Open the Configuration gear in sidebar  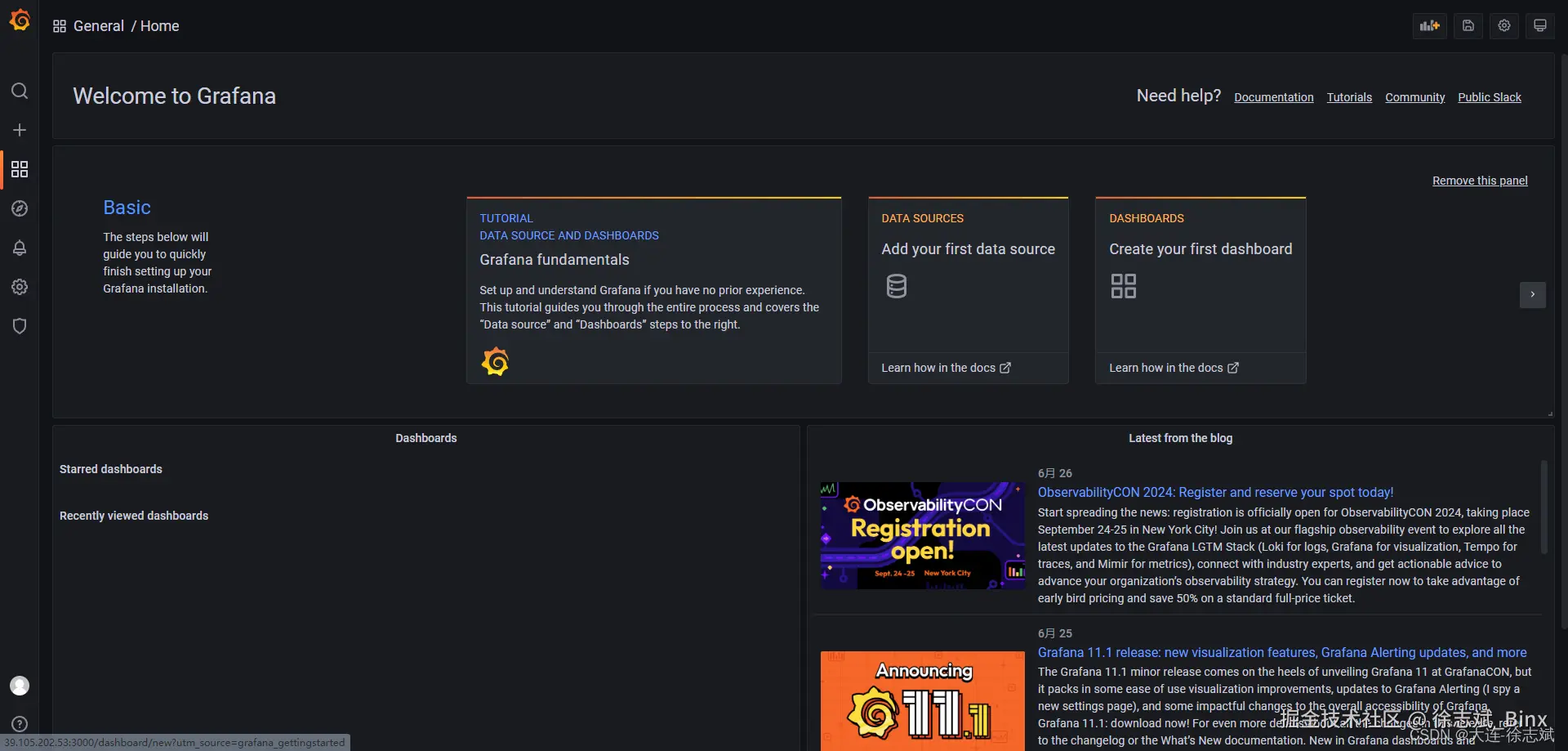(20, 287)
